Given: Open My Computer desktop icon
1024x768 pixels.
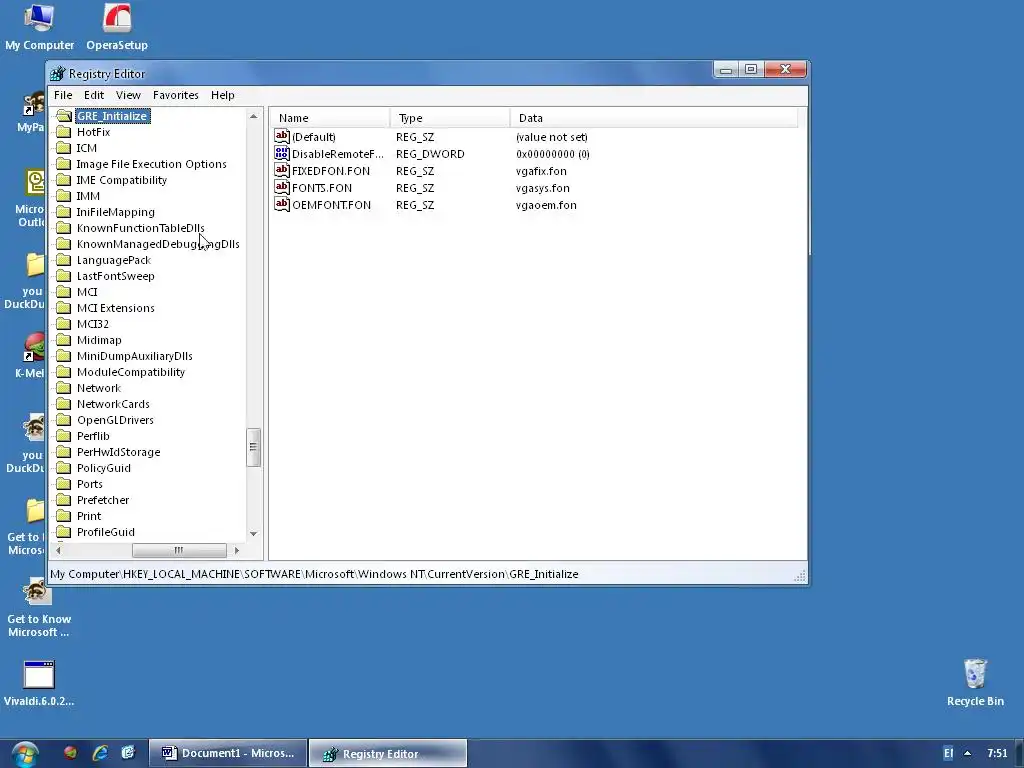Looking at the screenshot, I should pyautogui.click(x=39, y=27).
